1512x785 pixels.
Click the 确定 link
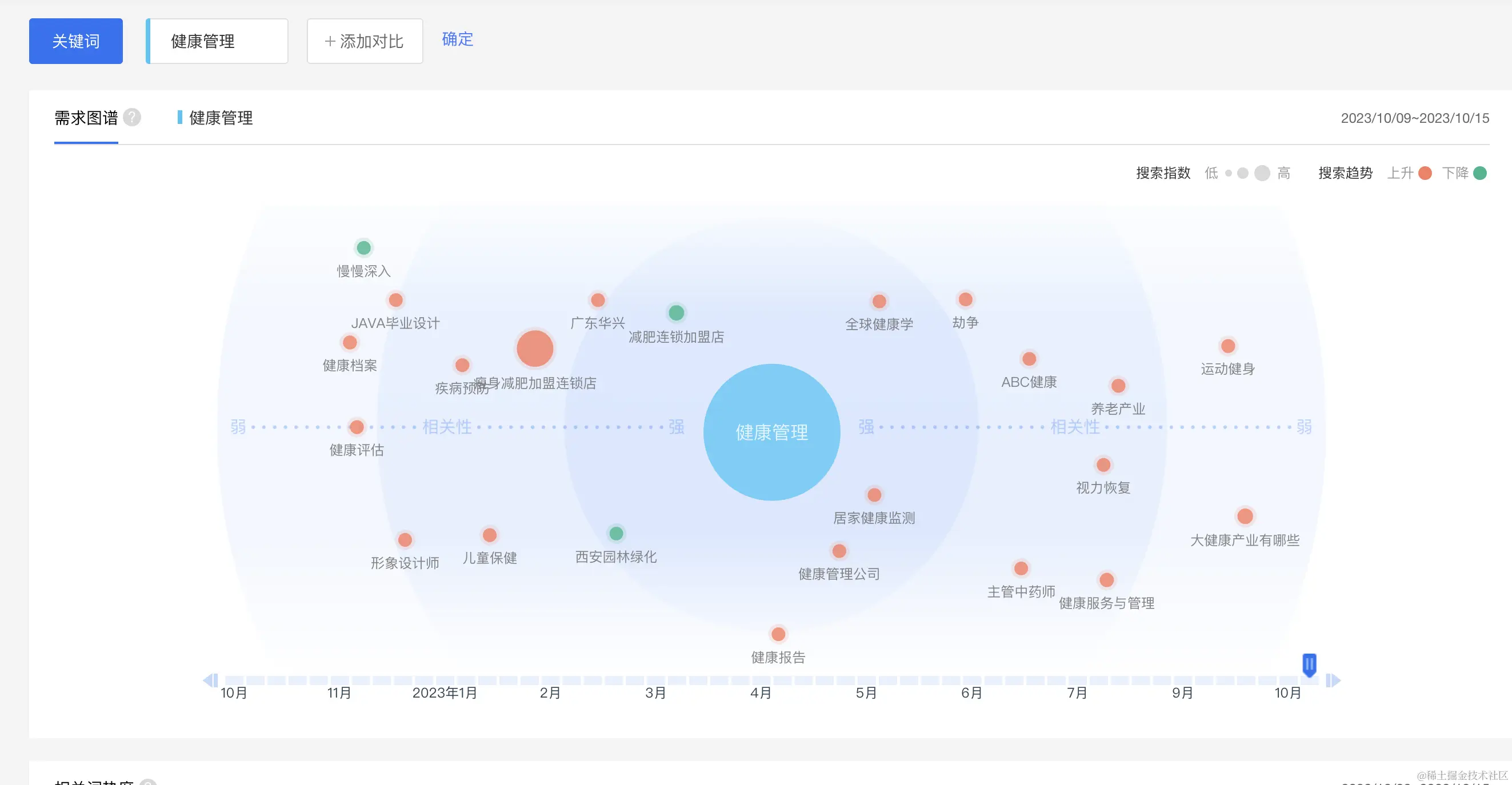[x=457, y=39]
